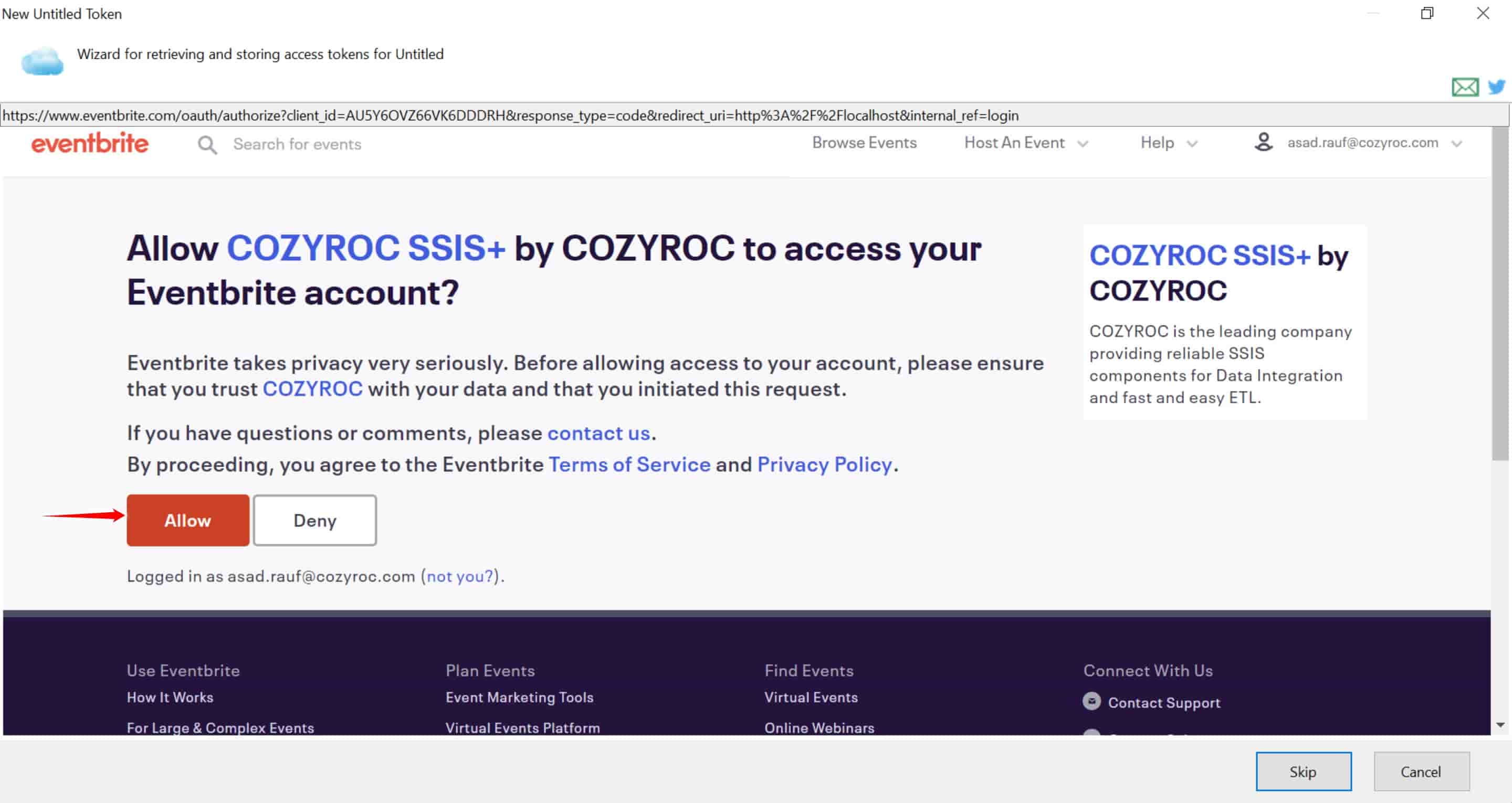Viewport: 1512px width, 803px height.
Task: Restore the window using title bar icon
Action: [x=1427, y=13]
